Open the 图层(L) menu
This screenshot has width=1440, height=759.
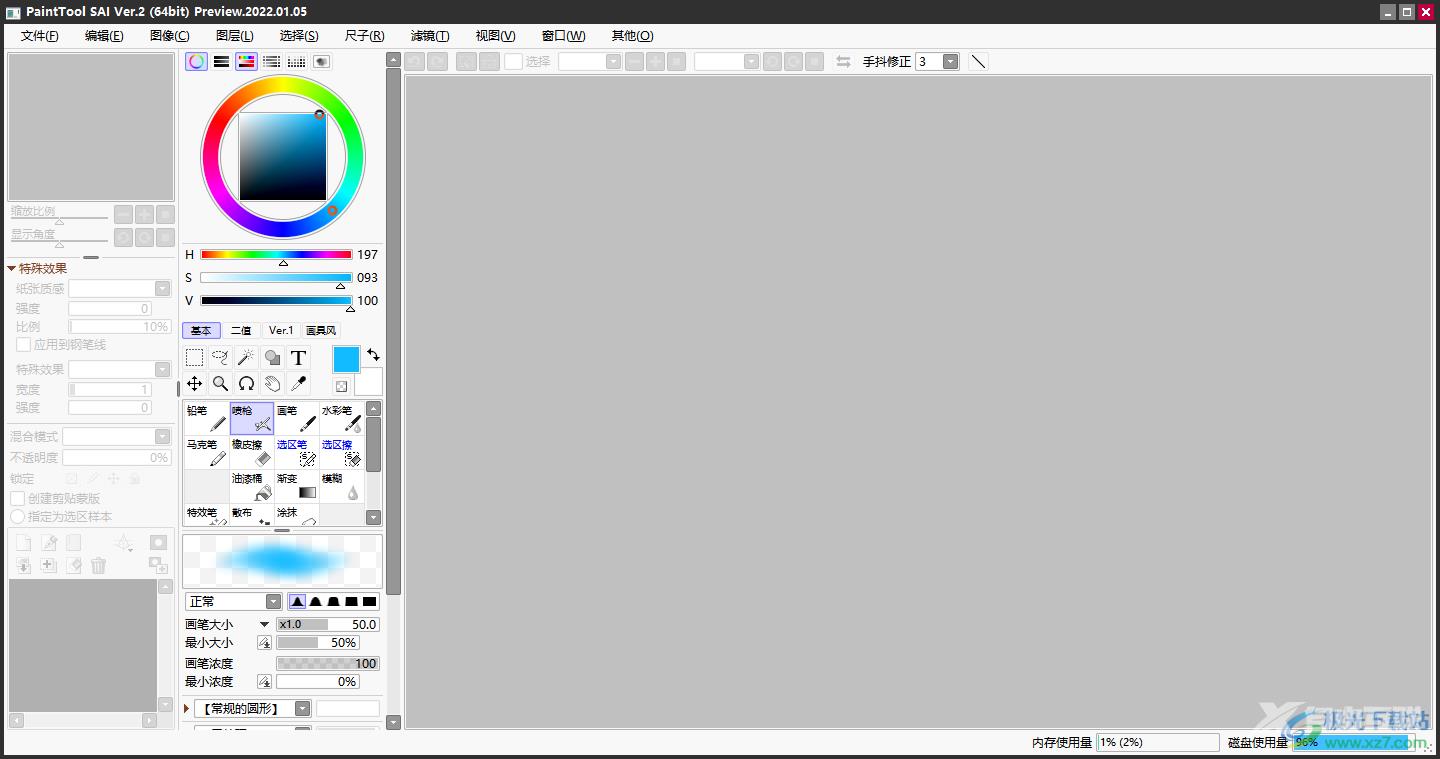234,36
